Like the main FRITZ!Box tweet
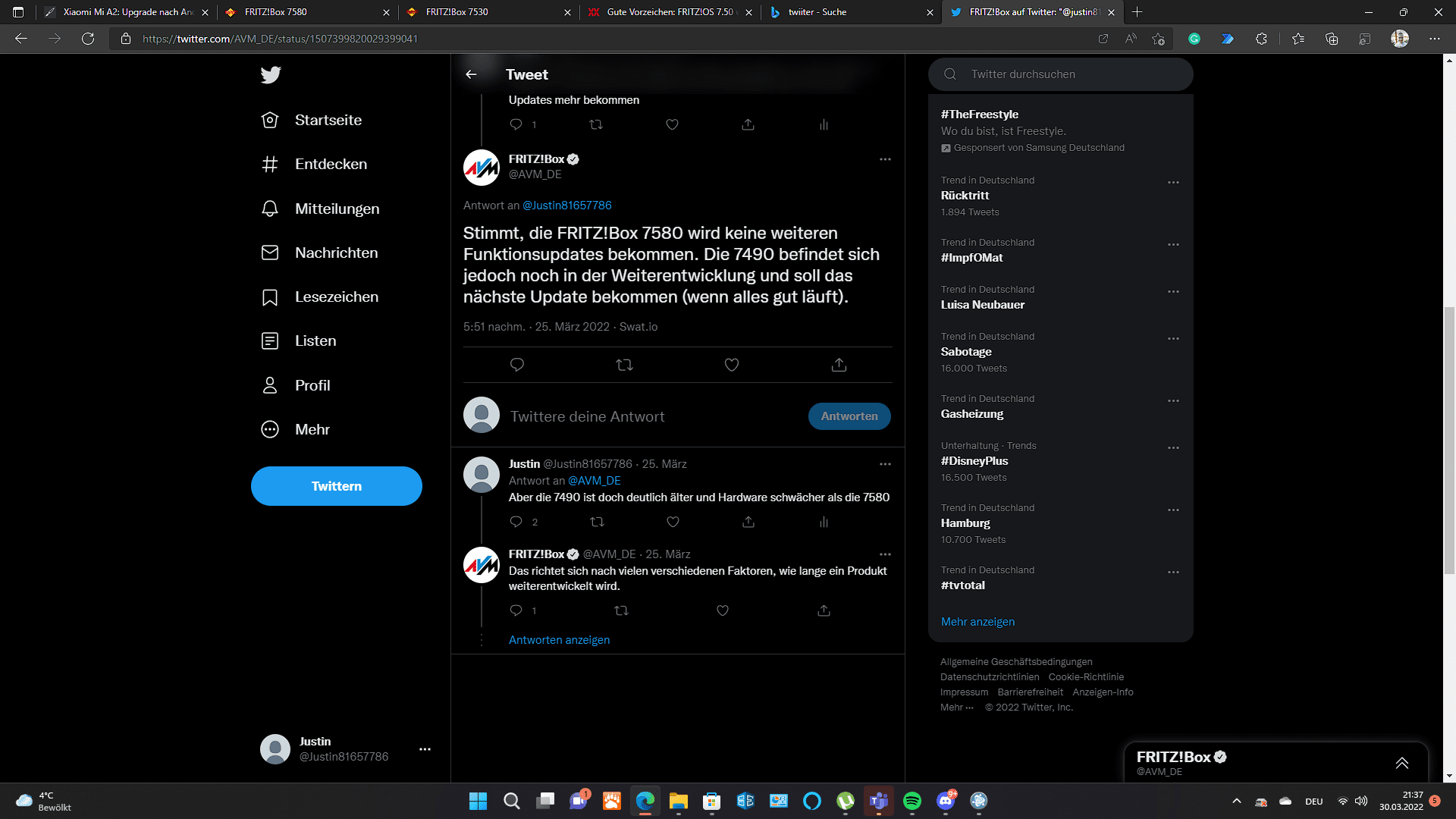Viewport: 1456px width, 819px height. 732,365
